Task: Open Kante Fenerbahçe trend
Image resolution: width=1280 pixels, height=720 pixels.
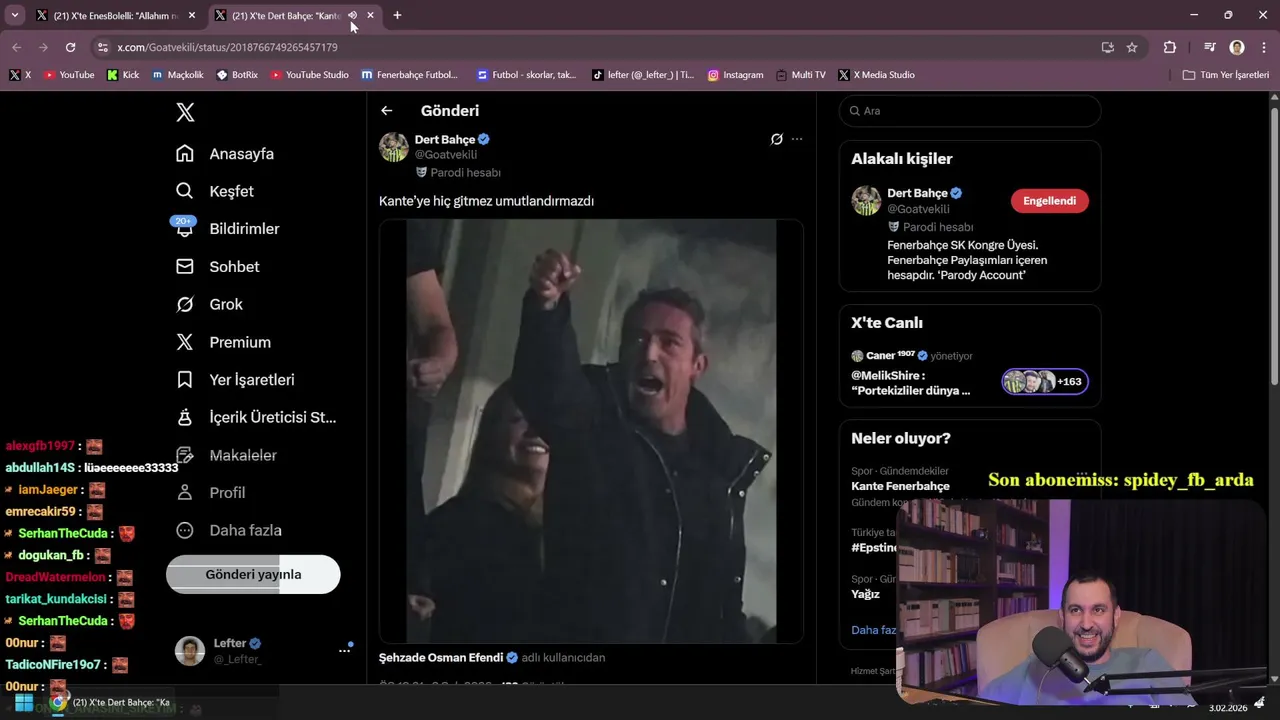Action: (x=900, y=486)
